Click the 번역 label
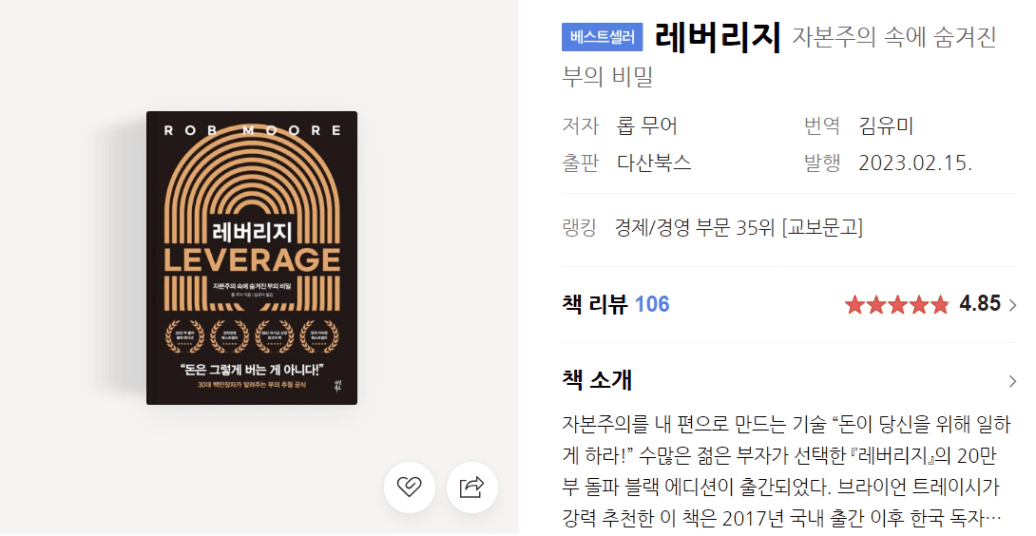The image size is (1036, 536). click(x=822, y=126)
